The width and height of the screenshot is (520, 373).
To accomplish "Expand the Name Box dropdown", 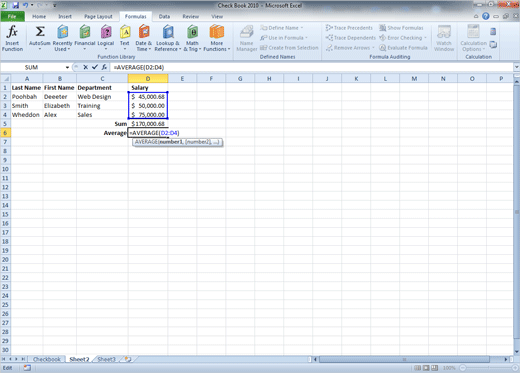I will pyautogui.click(x=67, y=67).
